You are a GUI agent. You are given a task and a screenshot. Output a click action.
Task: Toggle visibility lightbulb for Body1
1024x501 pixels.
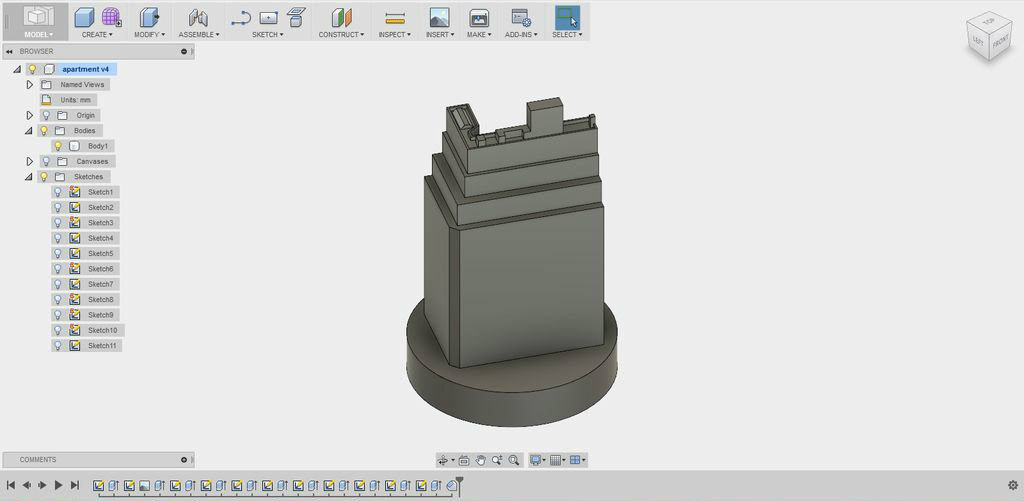coord(58,146)
